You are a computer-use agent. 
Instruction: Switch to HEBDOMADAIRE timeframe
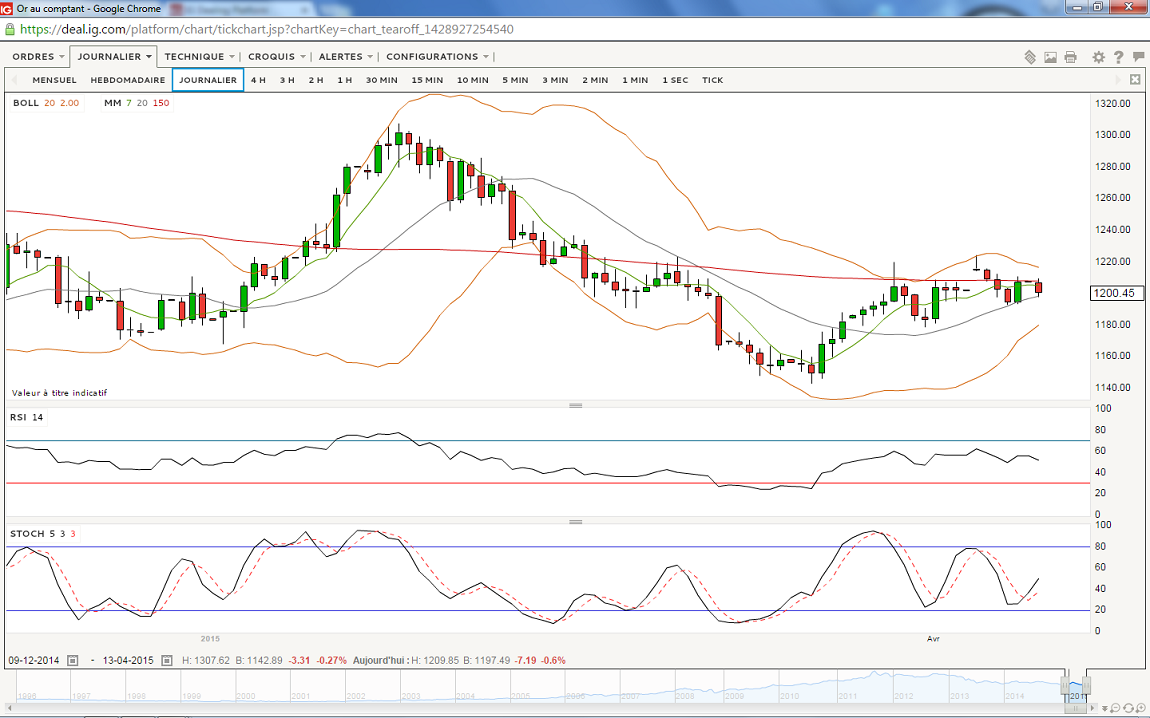pyautogui.click(x=128, y=80)
